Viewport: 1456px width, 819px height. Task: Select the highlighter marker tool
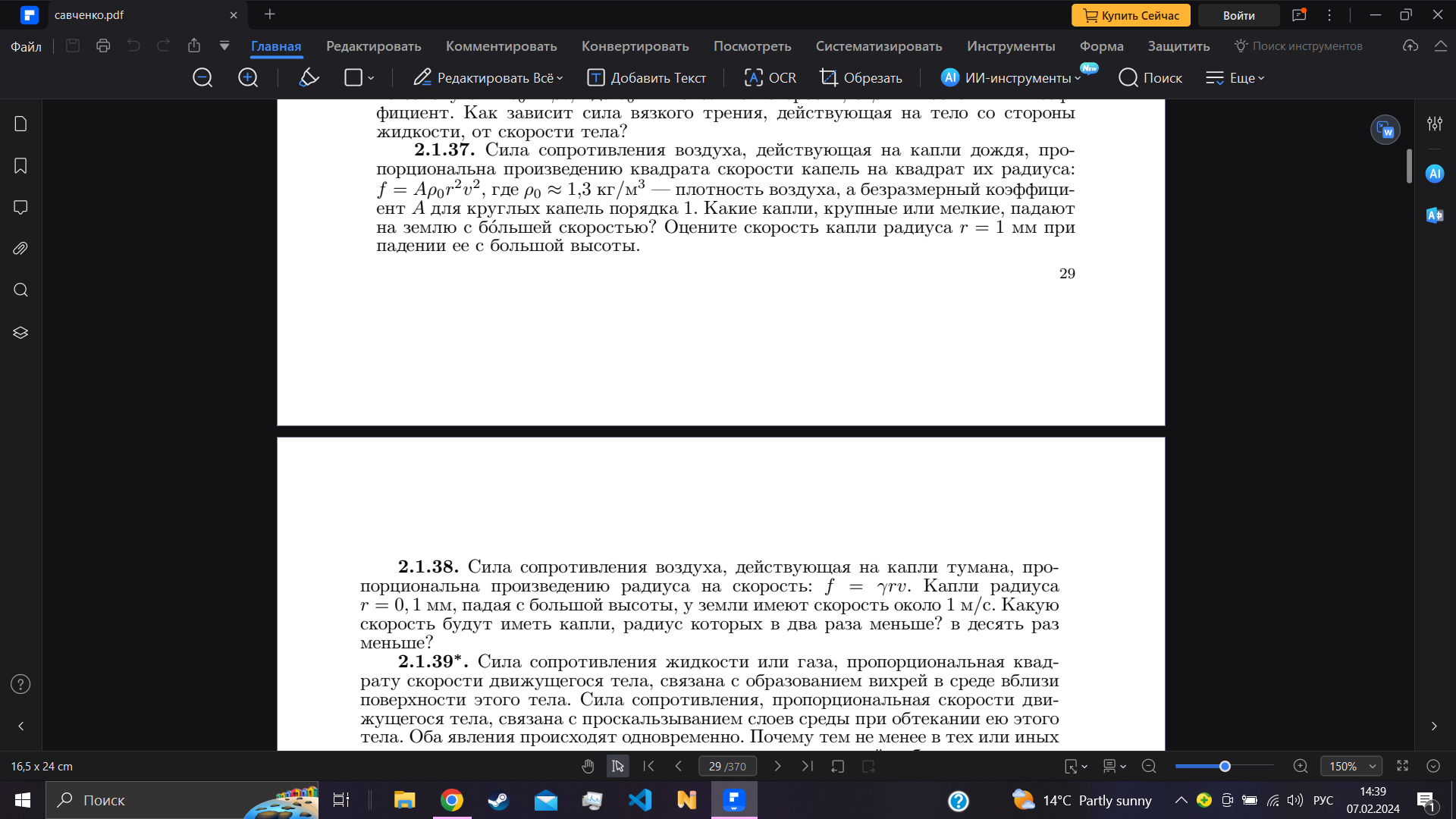coord(309,77)
